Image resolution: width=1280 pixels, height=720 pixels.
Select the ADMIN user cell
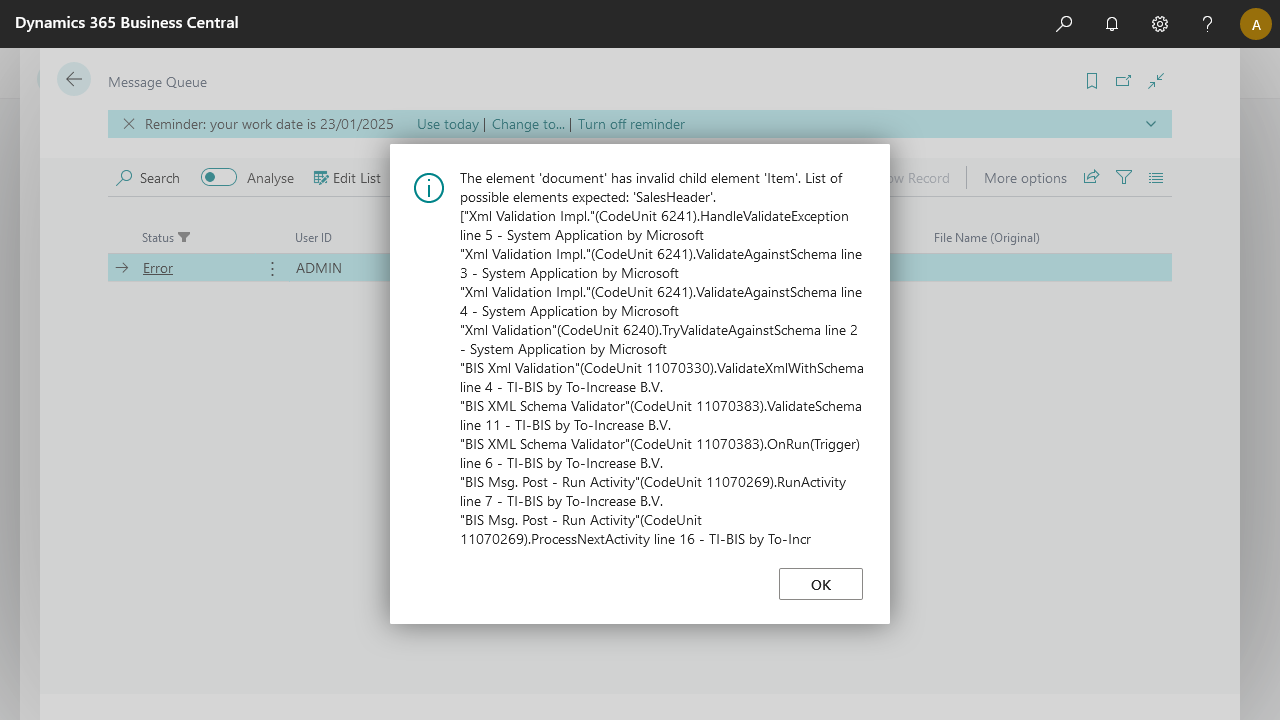click(319, 268)
